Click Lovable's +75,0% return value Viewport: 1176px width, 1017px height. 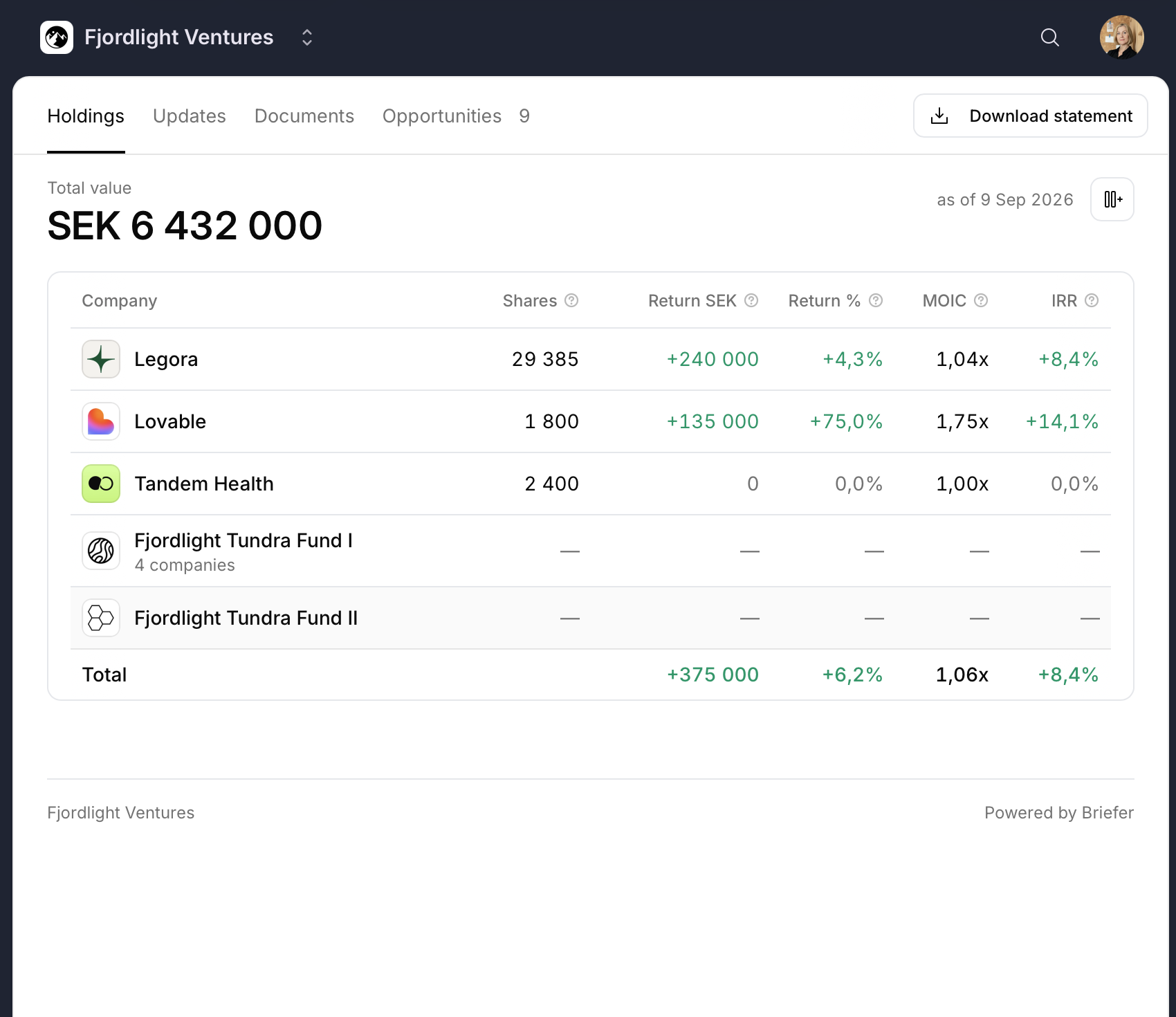(846, 421)
